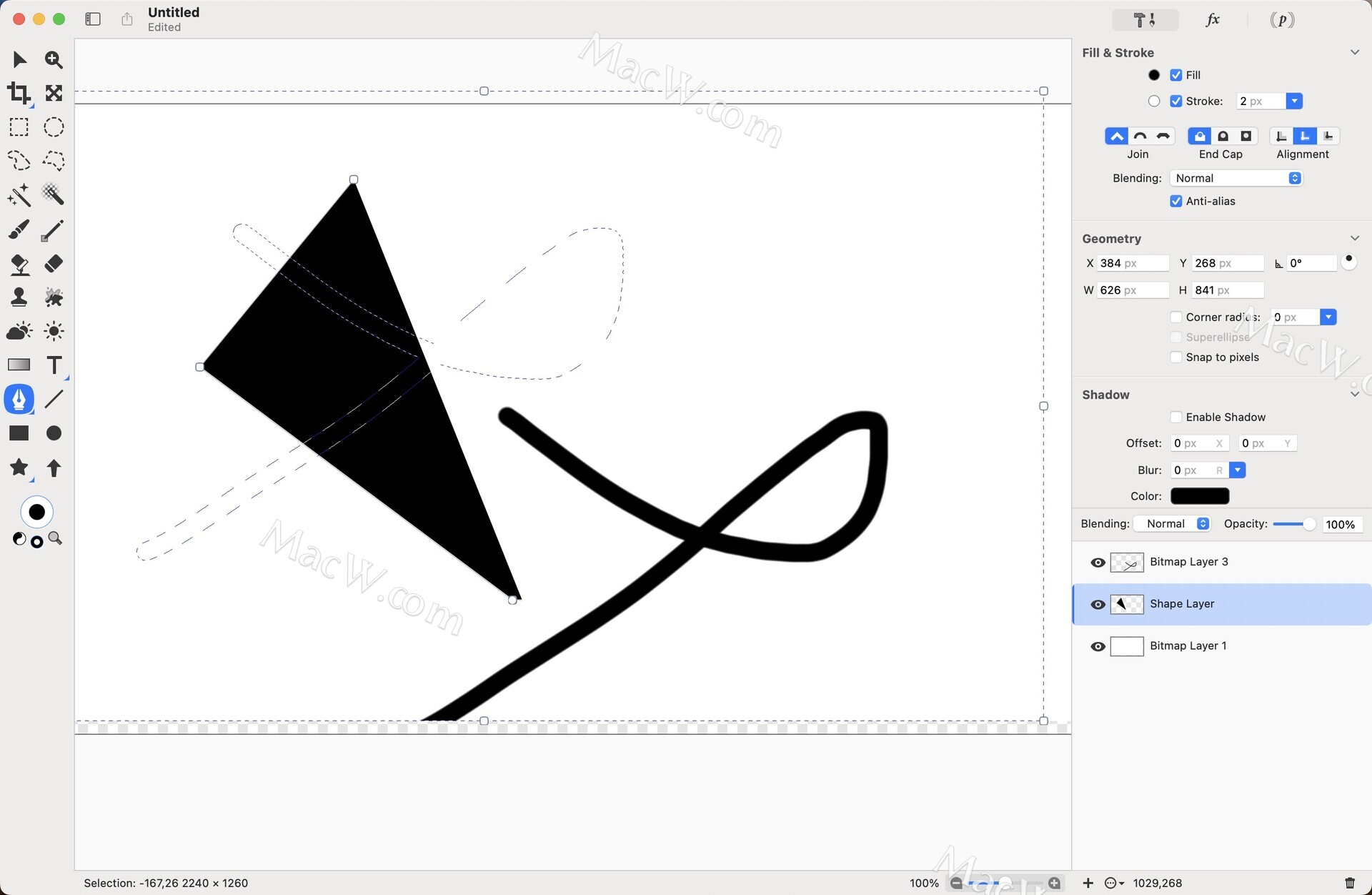
Task: Hide Bitmap Layer 3 visibility
Action: pyautogui.click(x=1098, y=563)
